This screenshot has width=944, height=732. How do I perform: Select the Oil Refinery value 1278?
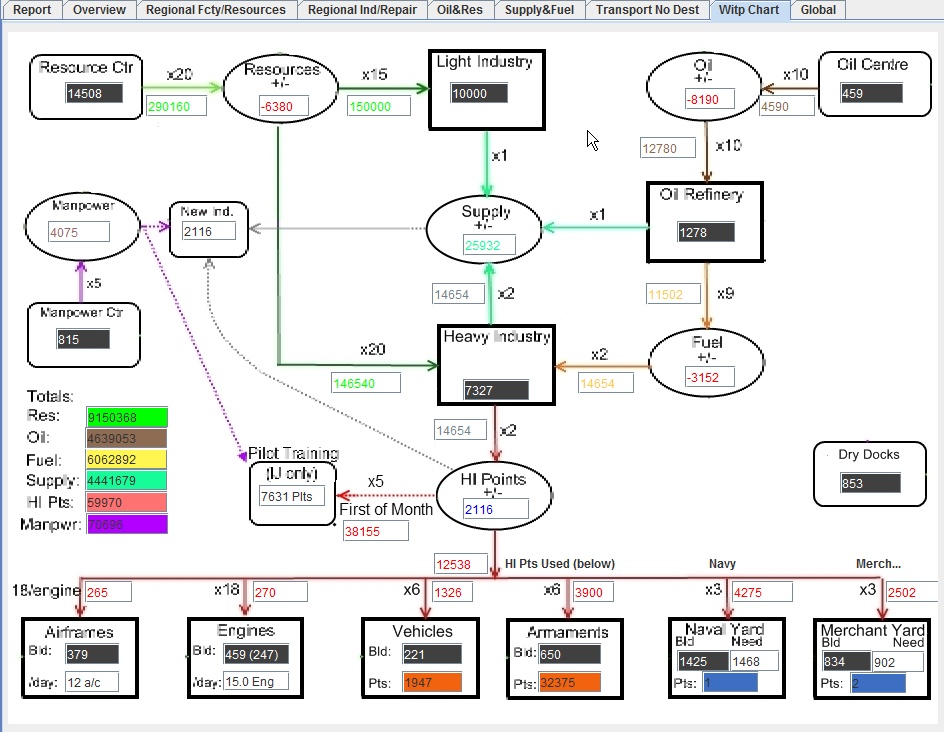click(706, 232)
